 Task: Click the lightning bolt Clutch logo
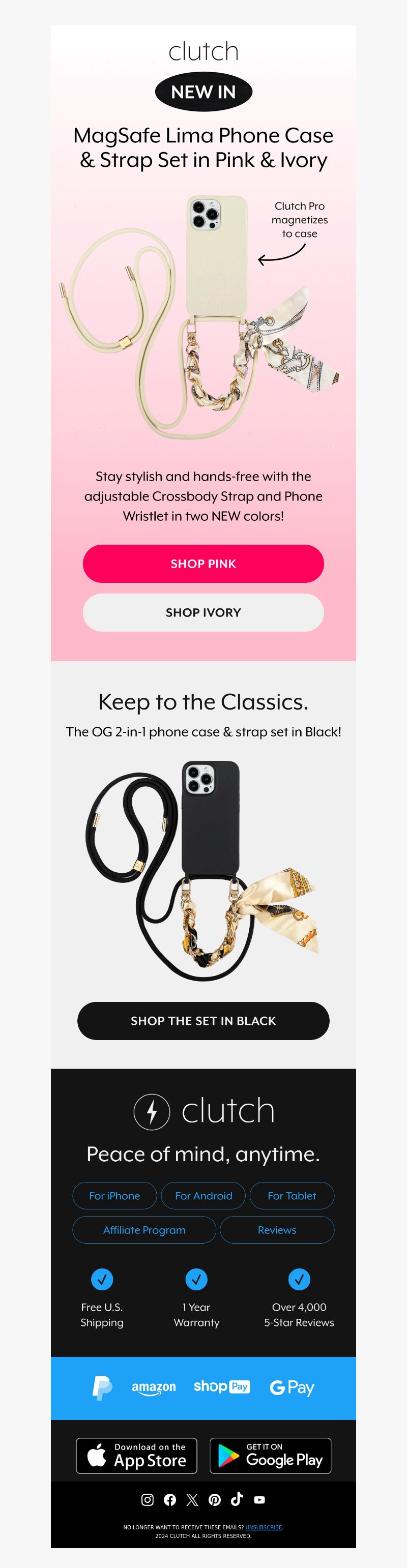pyautogui.click(x=203, y=1111)
